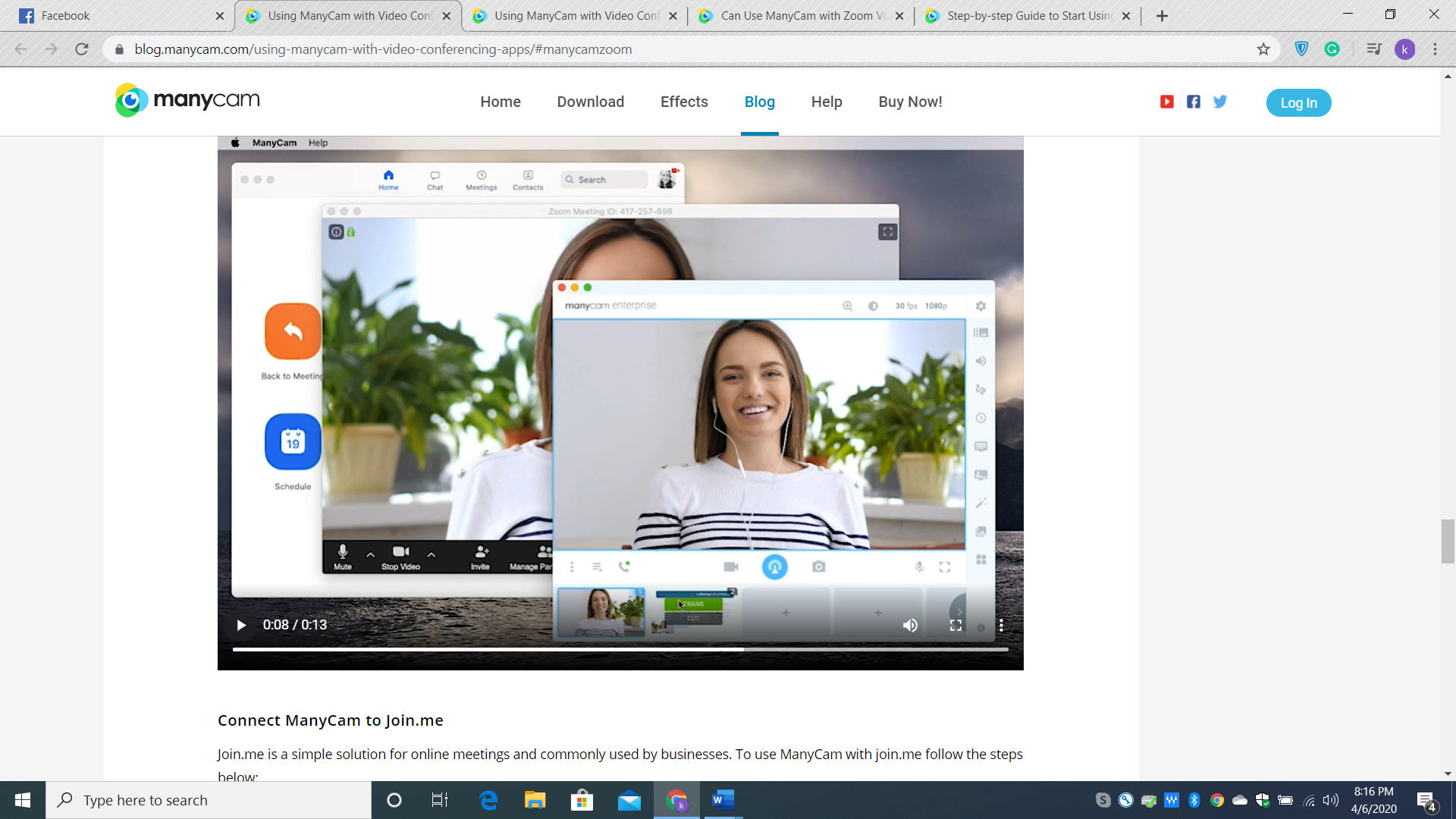1456x819 pixels.
Task: Click the ManyCam logo
Action: tap(187, 100)
